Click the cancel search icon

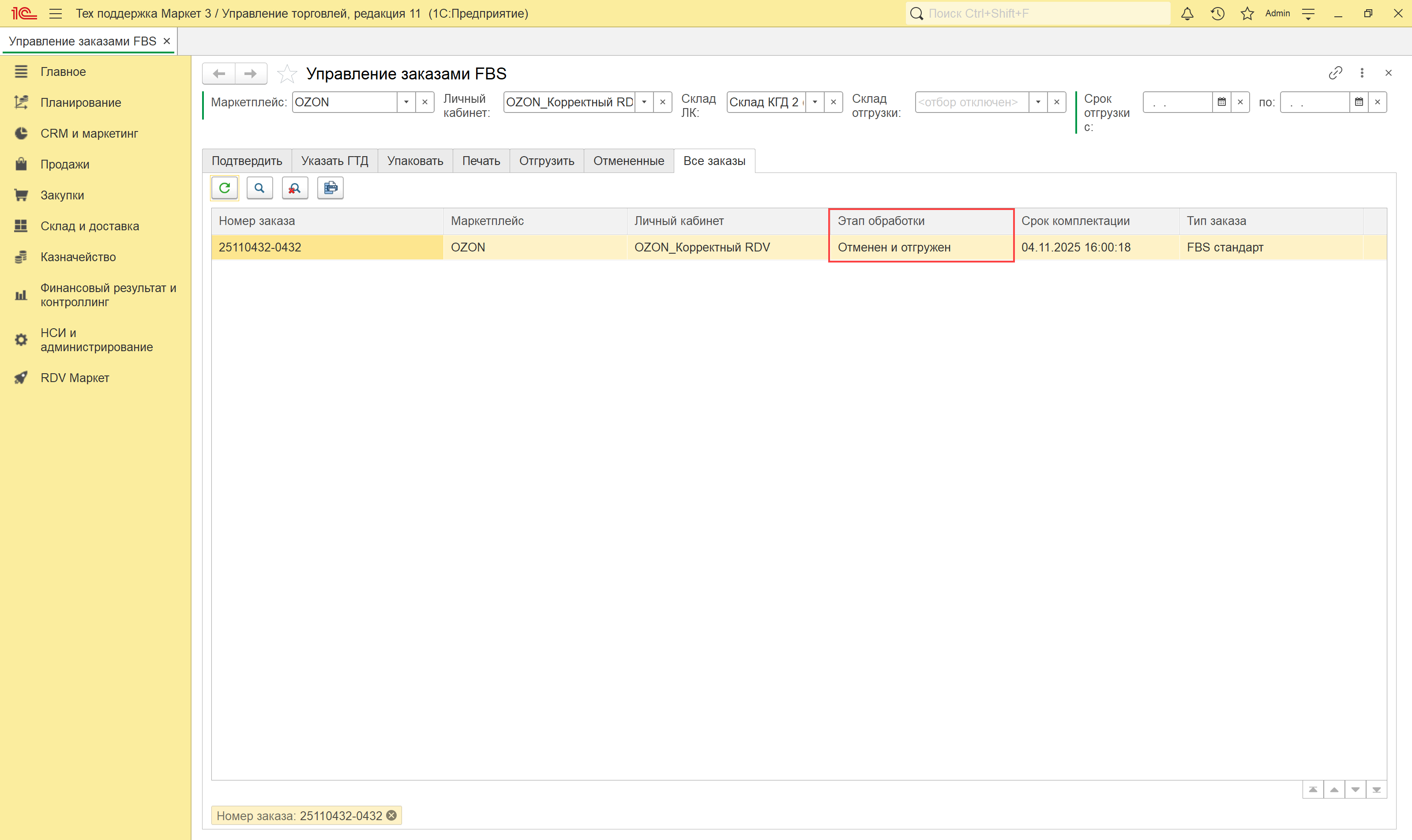point(294,188)
